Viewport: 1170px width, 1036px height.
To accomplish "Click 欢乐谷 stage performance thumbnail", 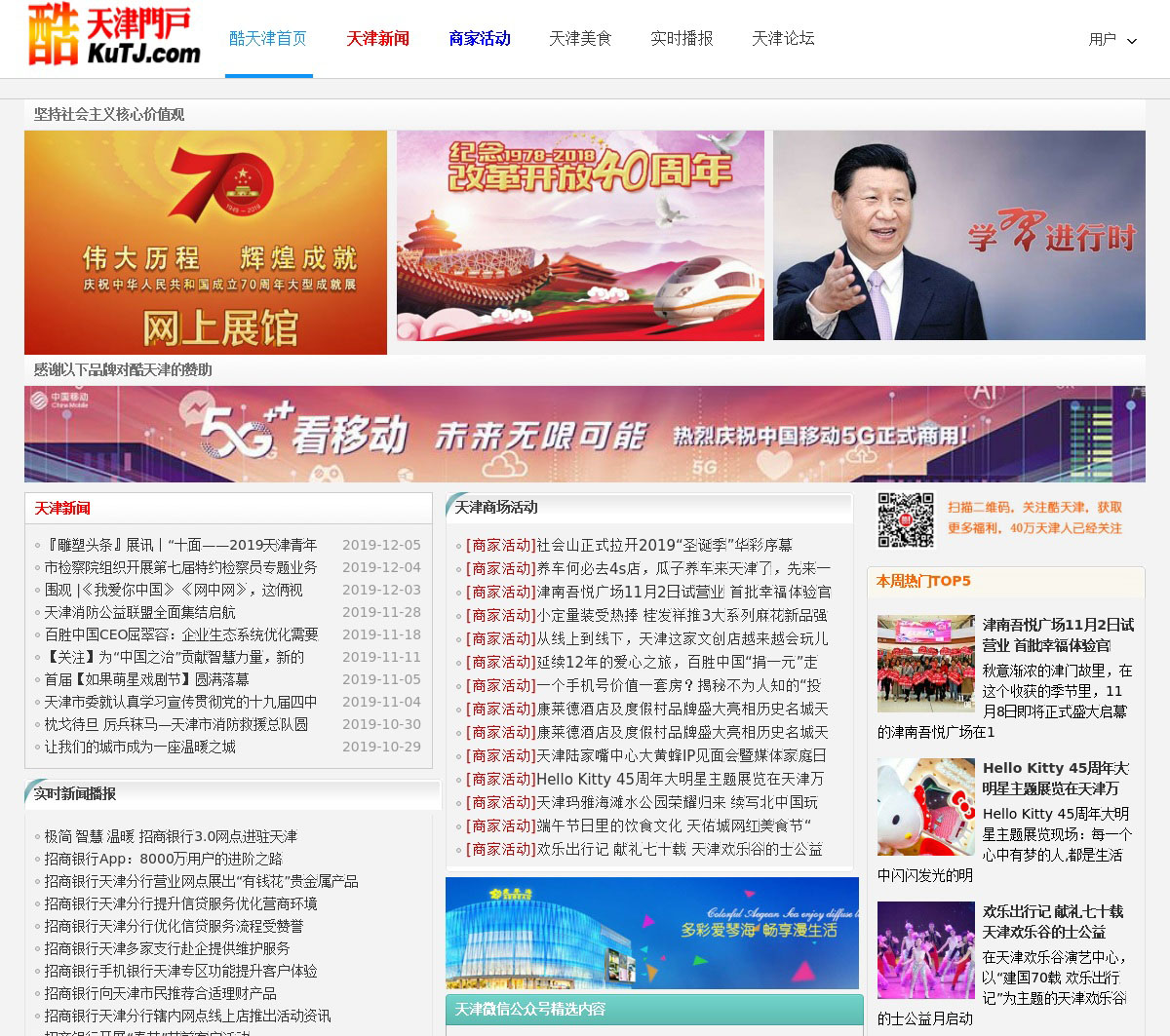I will tap(925, 950).
